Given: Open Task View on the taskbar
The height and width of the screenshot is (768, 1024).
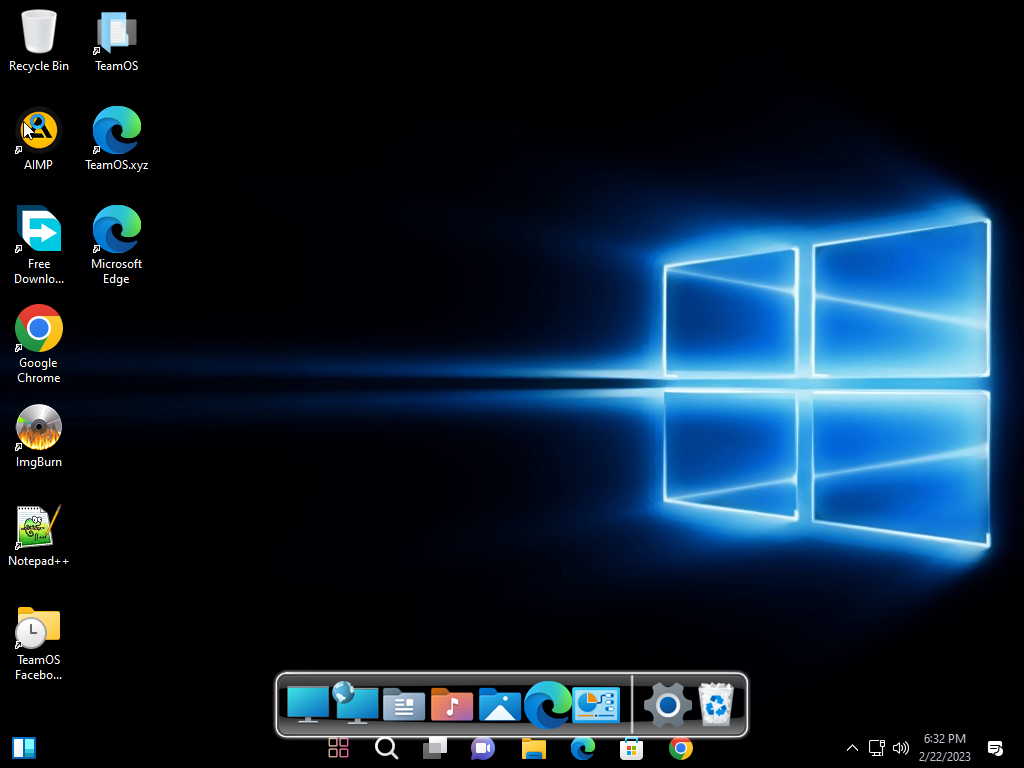Looking at the screenshot, I should pos(435,748).
